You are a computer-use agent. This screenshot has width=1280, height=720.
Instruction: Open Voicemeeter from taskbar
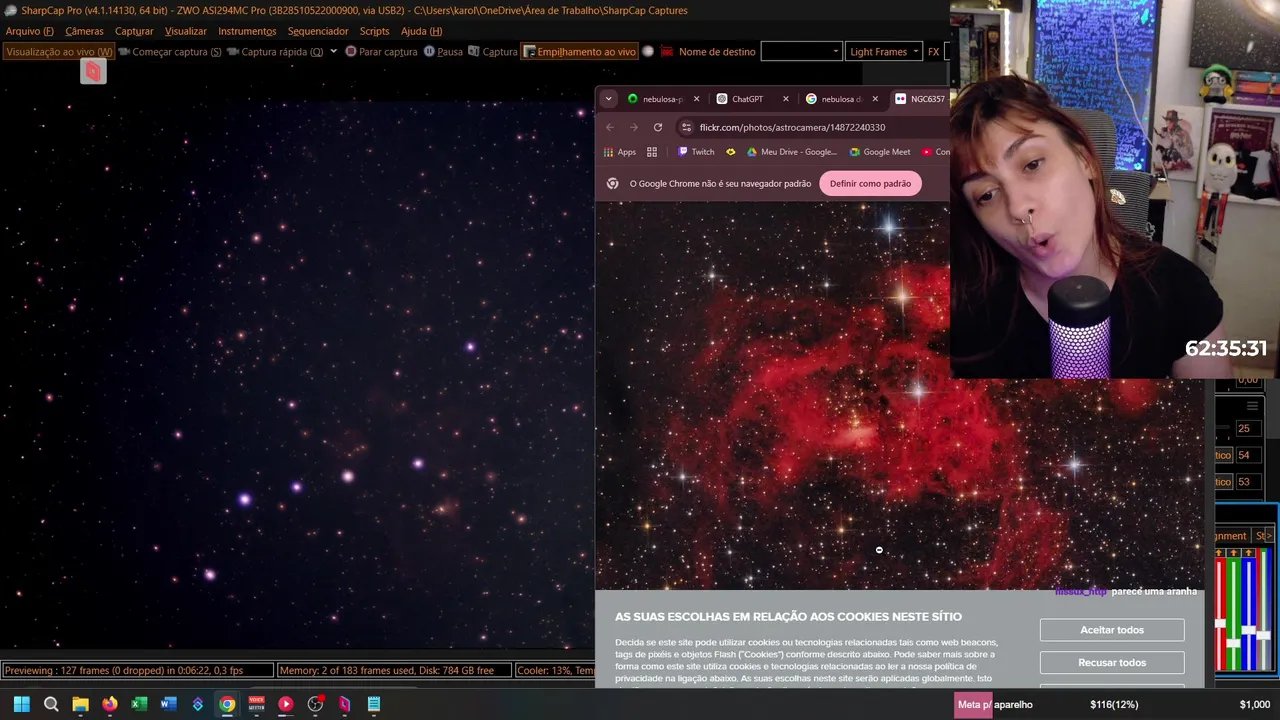click(x=256, y=704)
